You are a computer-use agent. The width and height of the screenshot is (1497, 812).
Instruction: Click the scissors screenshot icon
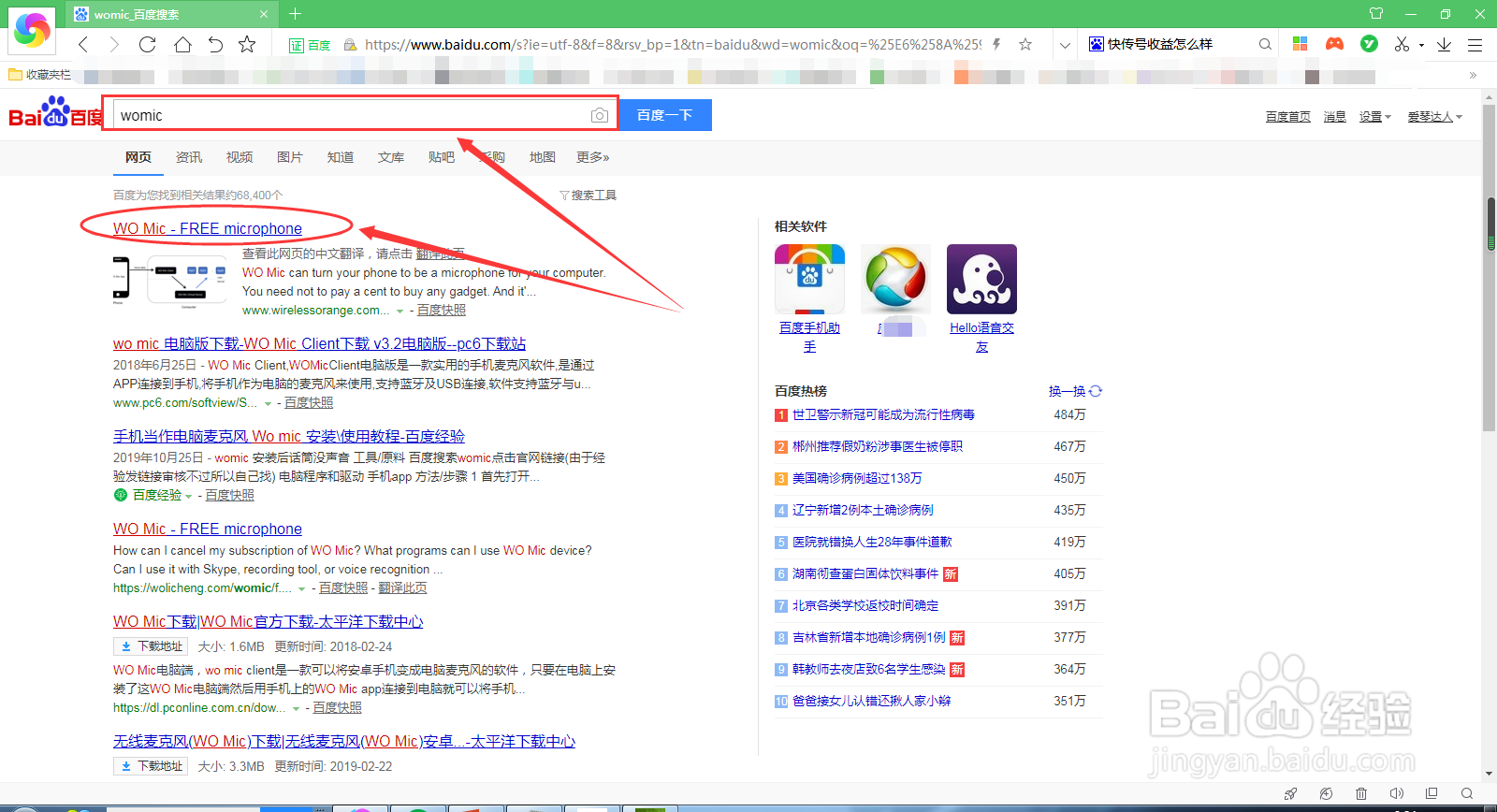point(1402,44)
